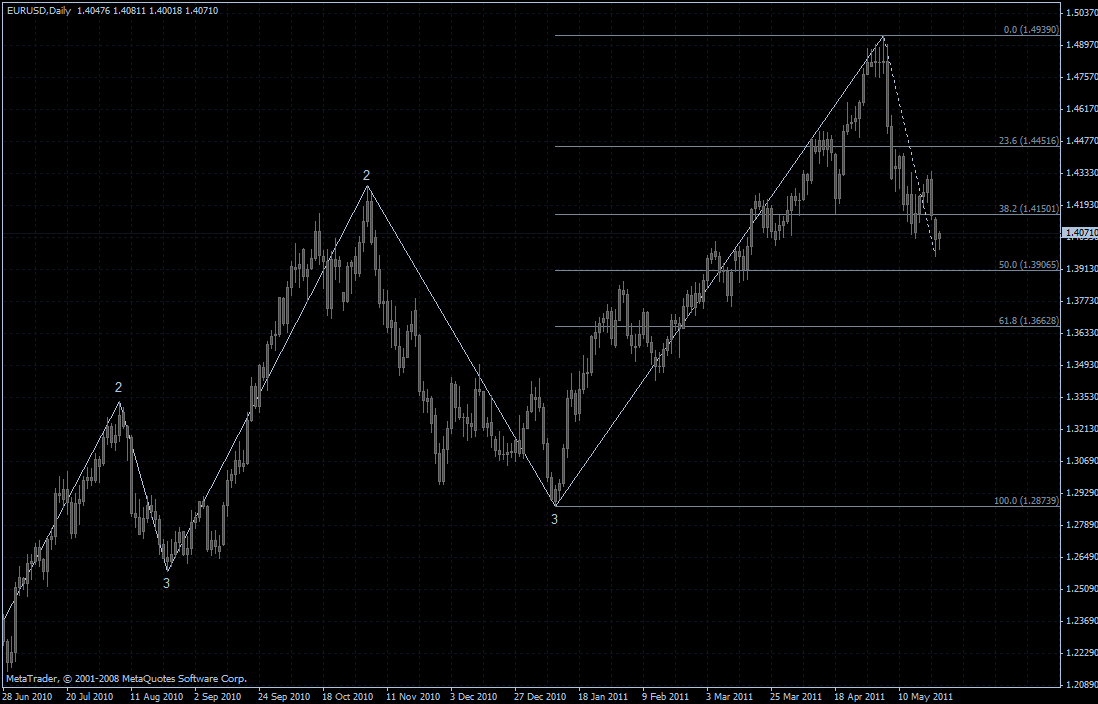The width and height of the screenshot is (1098, 704).
Task: Click the 11 Nov 2010 date label
Action: coord(412,697)
